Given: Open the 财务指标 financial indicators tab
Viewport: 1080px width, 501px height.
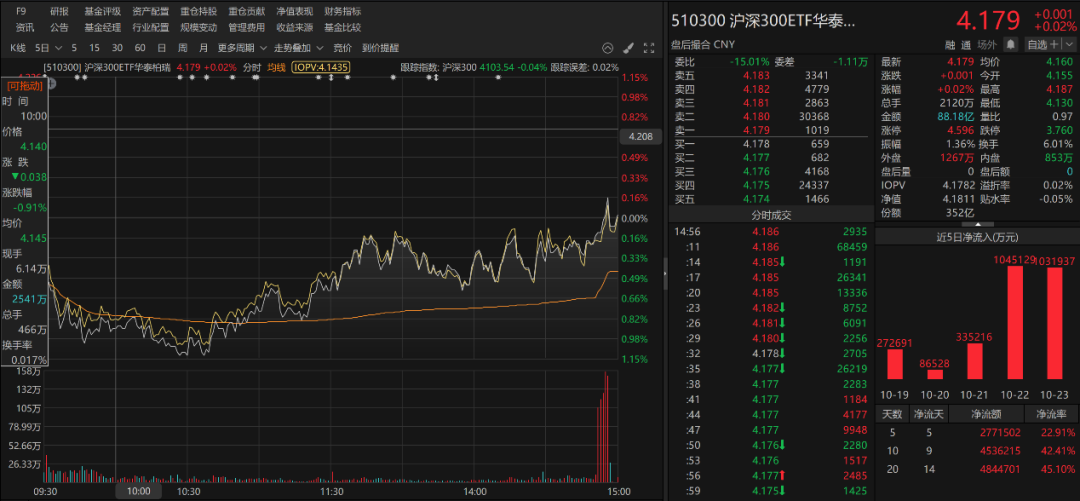Looking at the screenshot, I should point(342,12).
